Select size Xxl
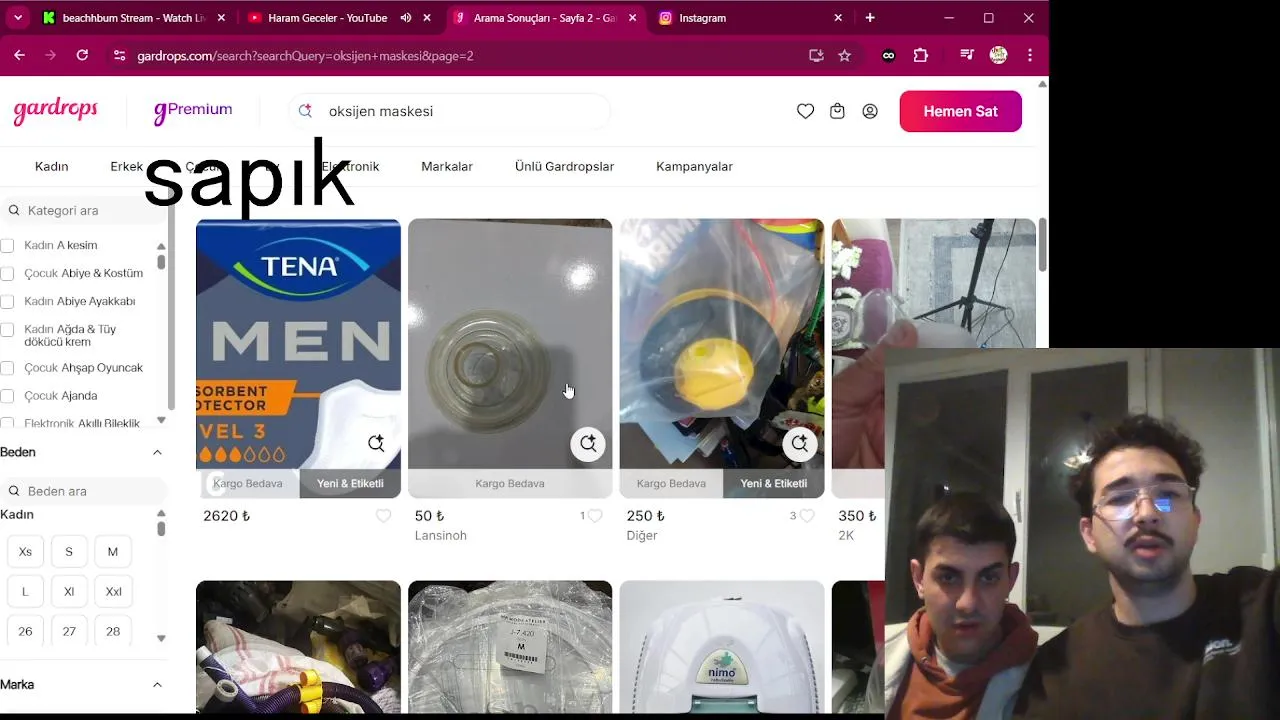1280x720 pixels. tap(113, 592)
